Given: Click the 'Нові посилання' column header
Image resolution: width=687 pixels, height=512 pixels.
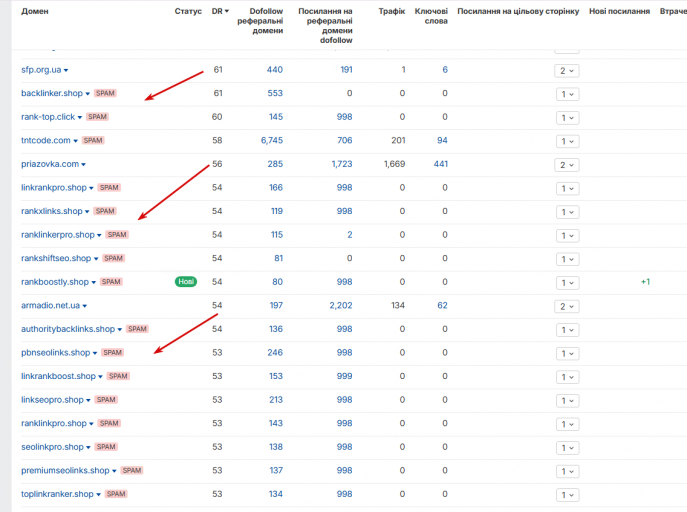Looking at the screenshot, I should pyautogui.click(x=619, y=11).
